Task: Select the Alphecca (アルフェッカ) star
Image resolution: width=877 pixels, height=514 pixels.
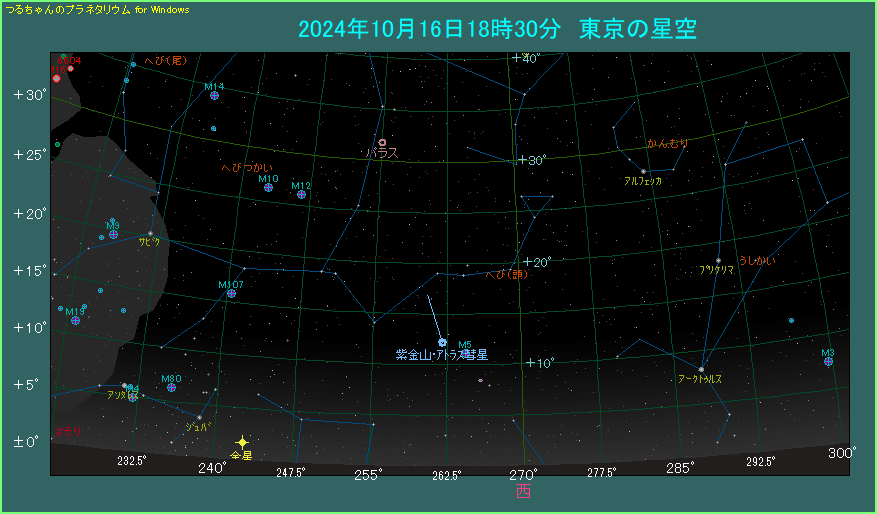Action: pos(643,171)
